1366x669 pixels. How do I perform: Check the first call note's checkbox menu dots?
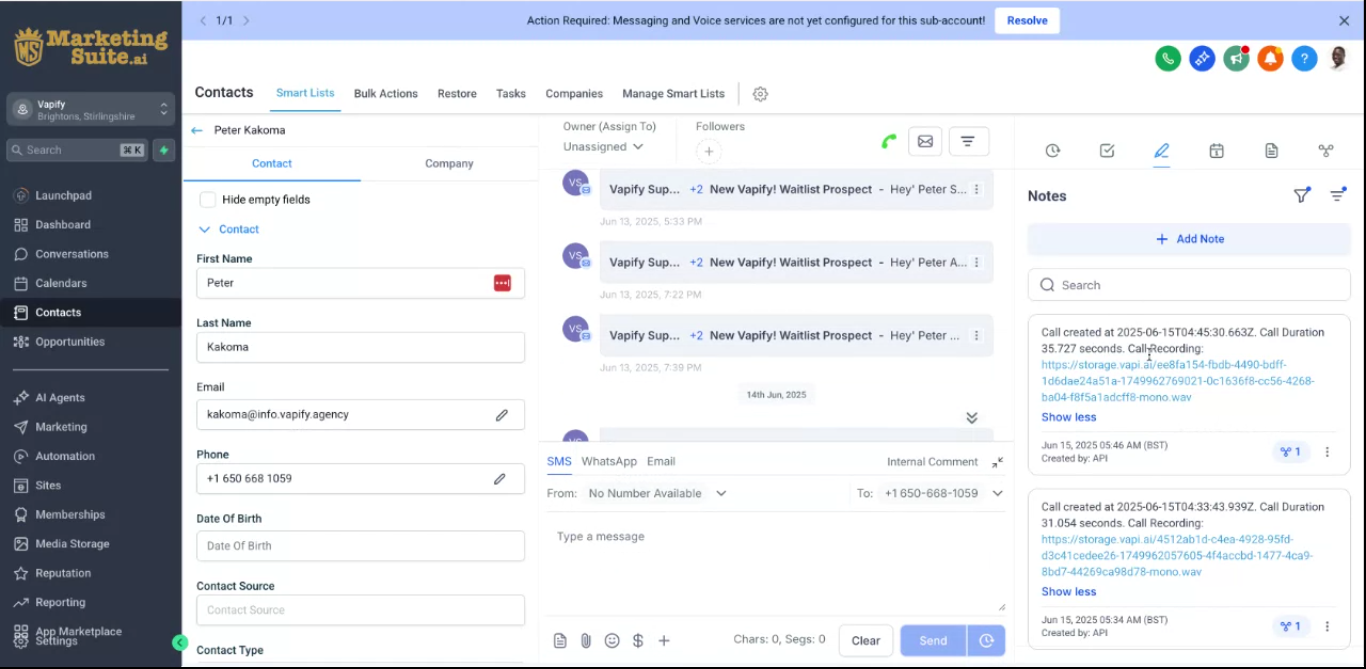(x=1327, y=452)
